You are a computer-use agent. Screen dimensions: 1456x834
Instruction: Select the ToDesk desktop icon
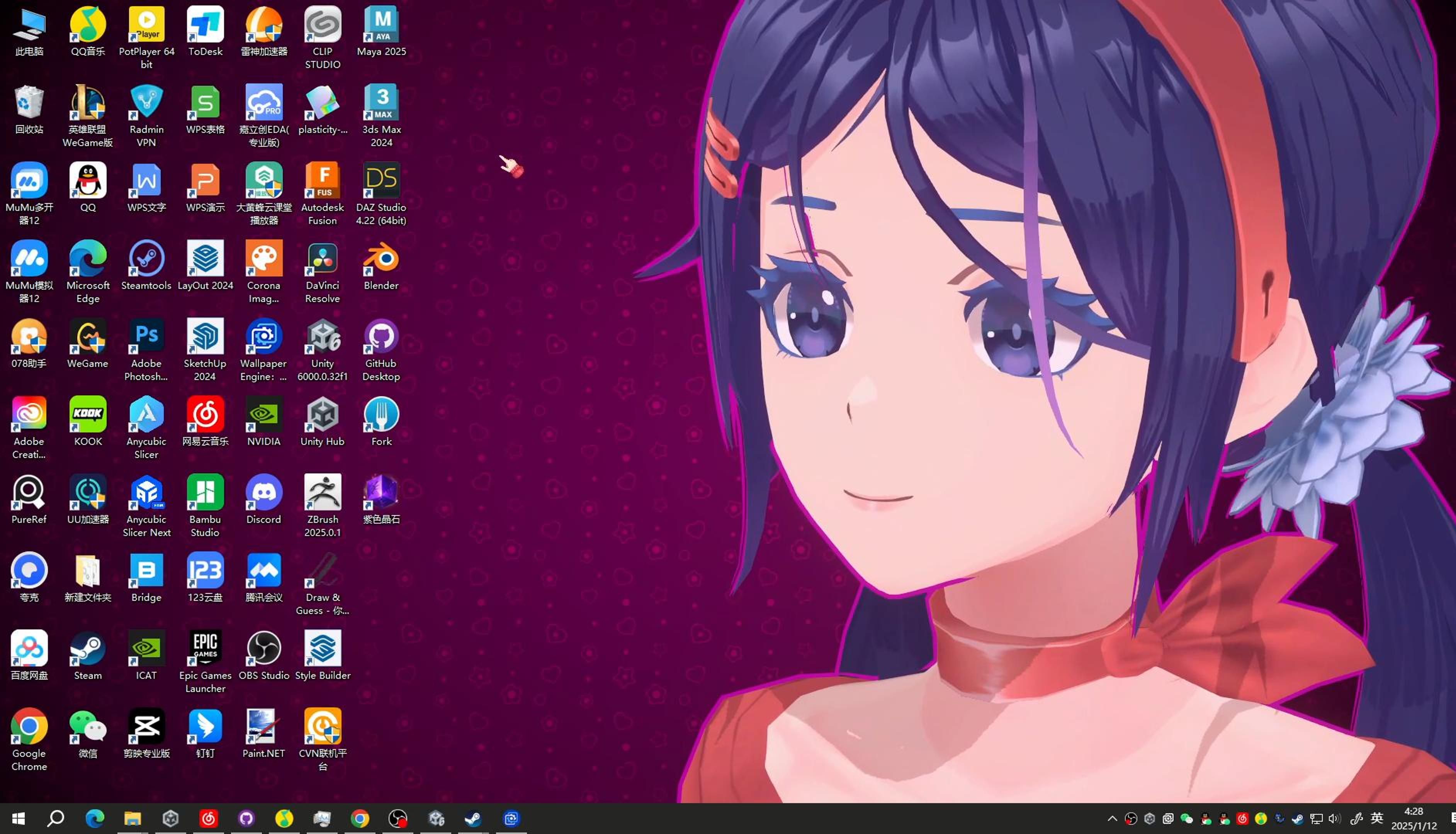(205, 32)
